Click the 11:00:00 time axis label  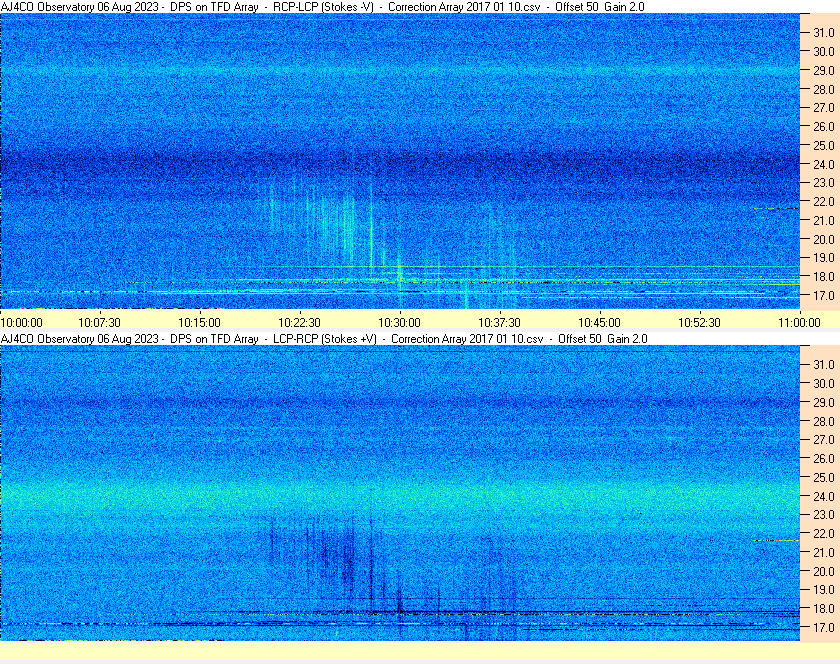(x=799, y=323)
